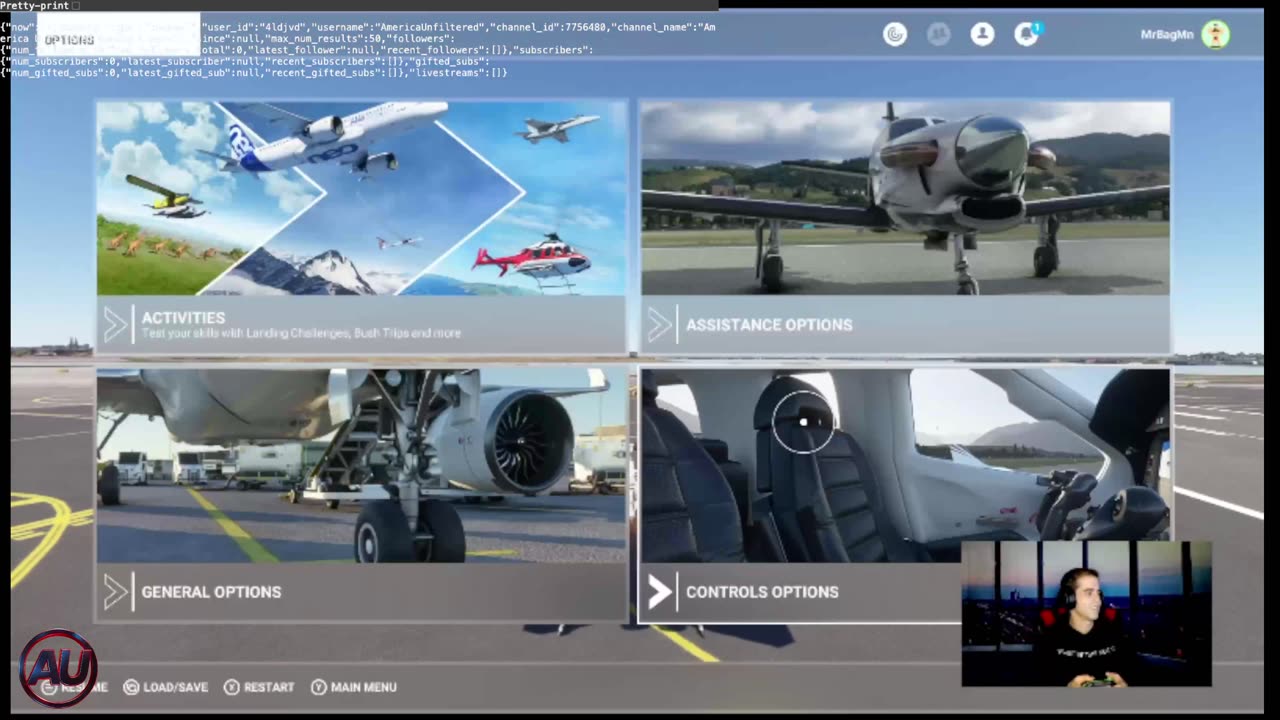
Task: Open the greyed-out friends group icon
Action: [x=938, y=34]
